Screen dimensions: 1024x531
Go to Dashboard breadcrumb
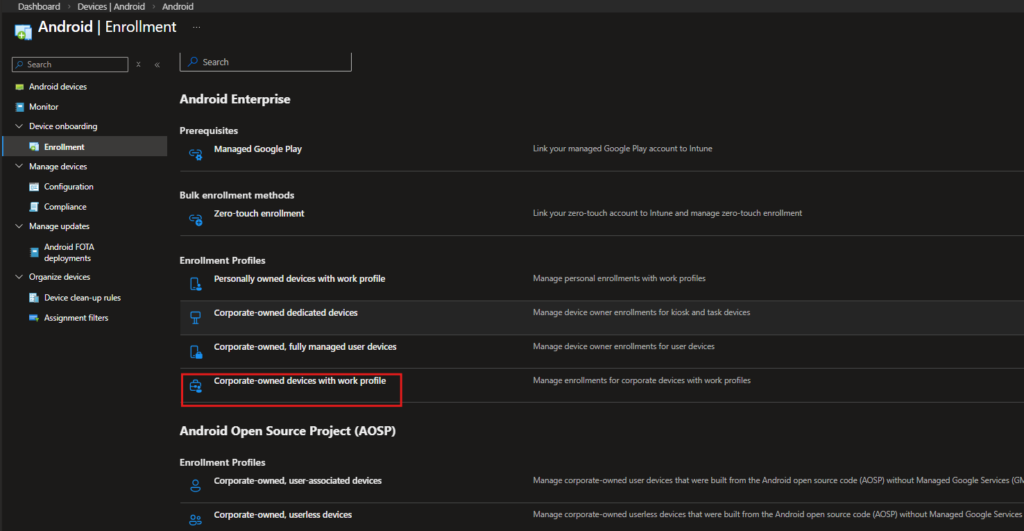[x=39, y=7]
